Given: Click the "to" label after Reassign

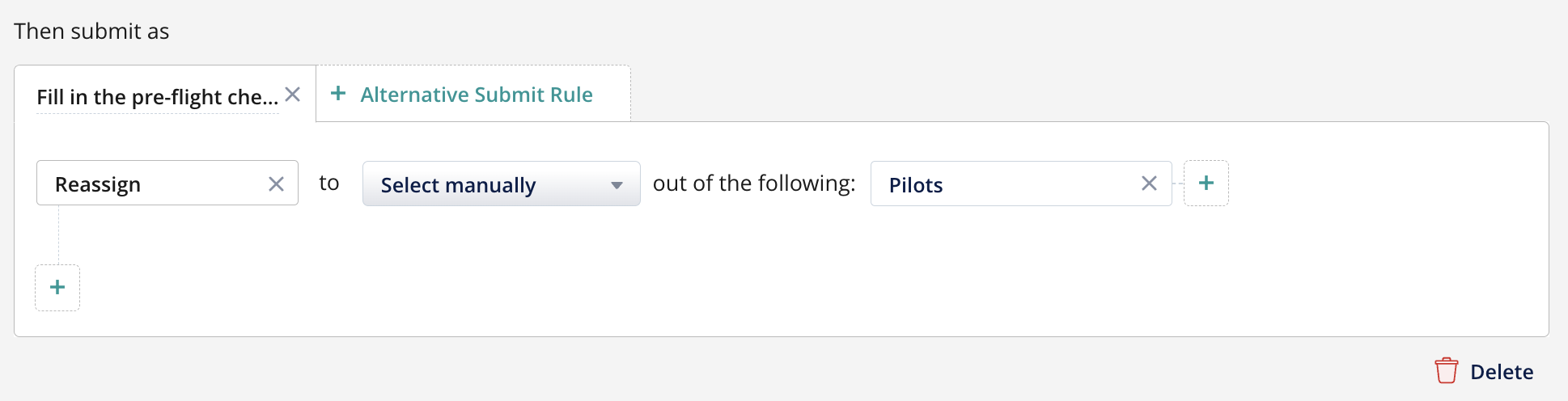Looking at the screenshot, I should 328,184.
